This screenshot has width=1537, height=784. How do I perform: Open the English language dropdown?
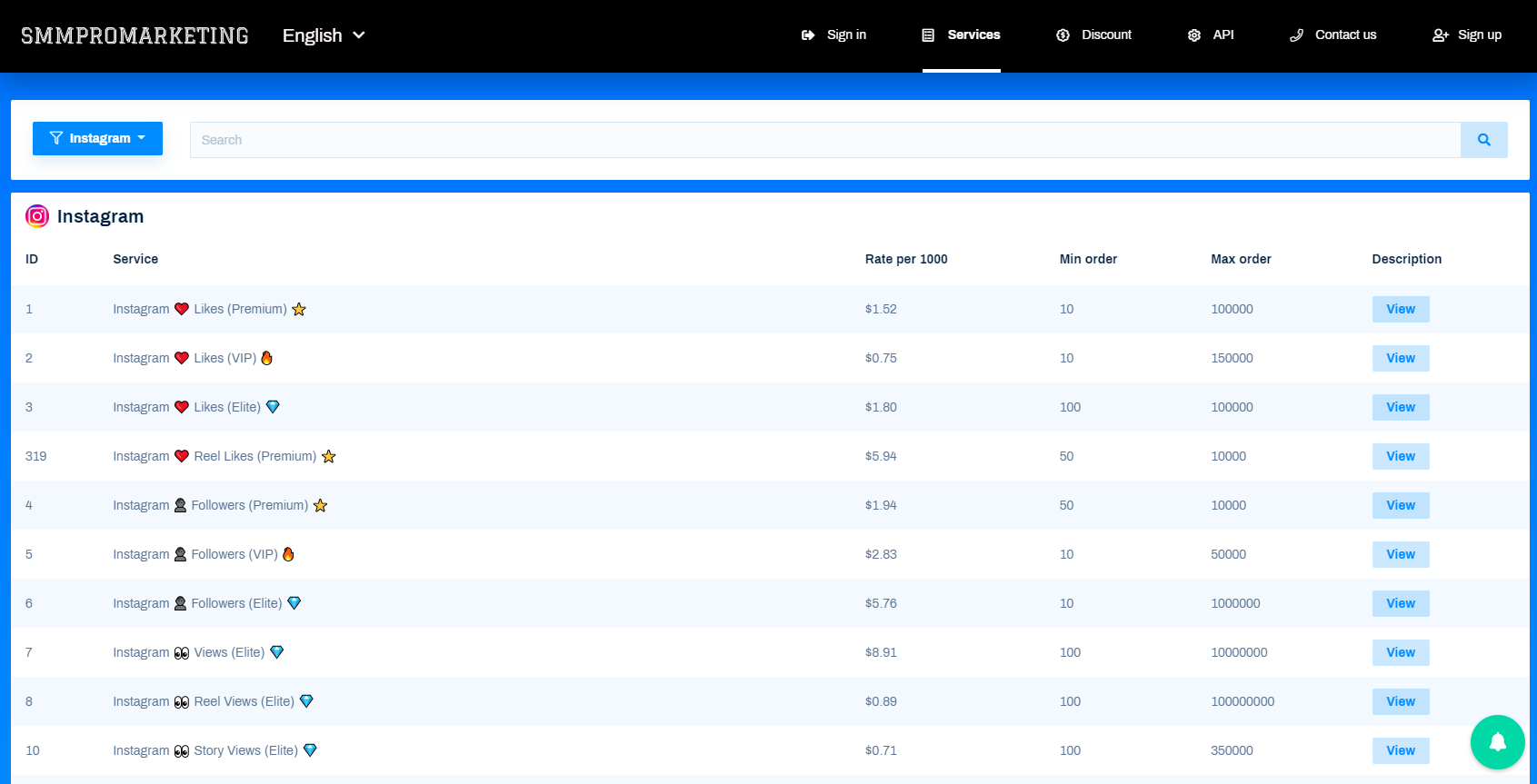pos(324,35)
